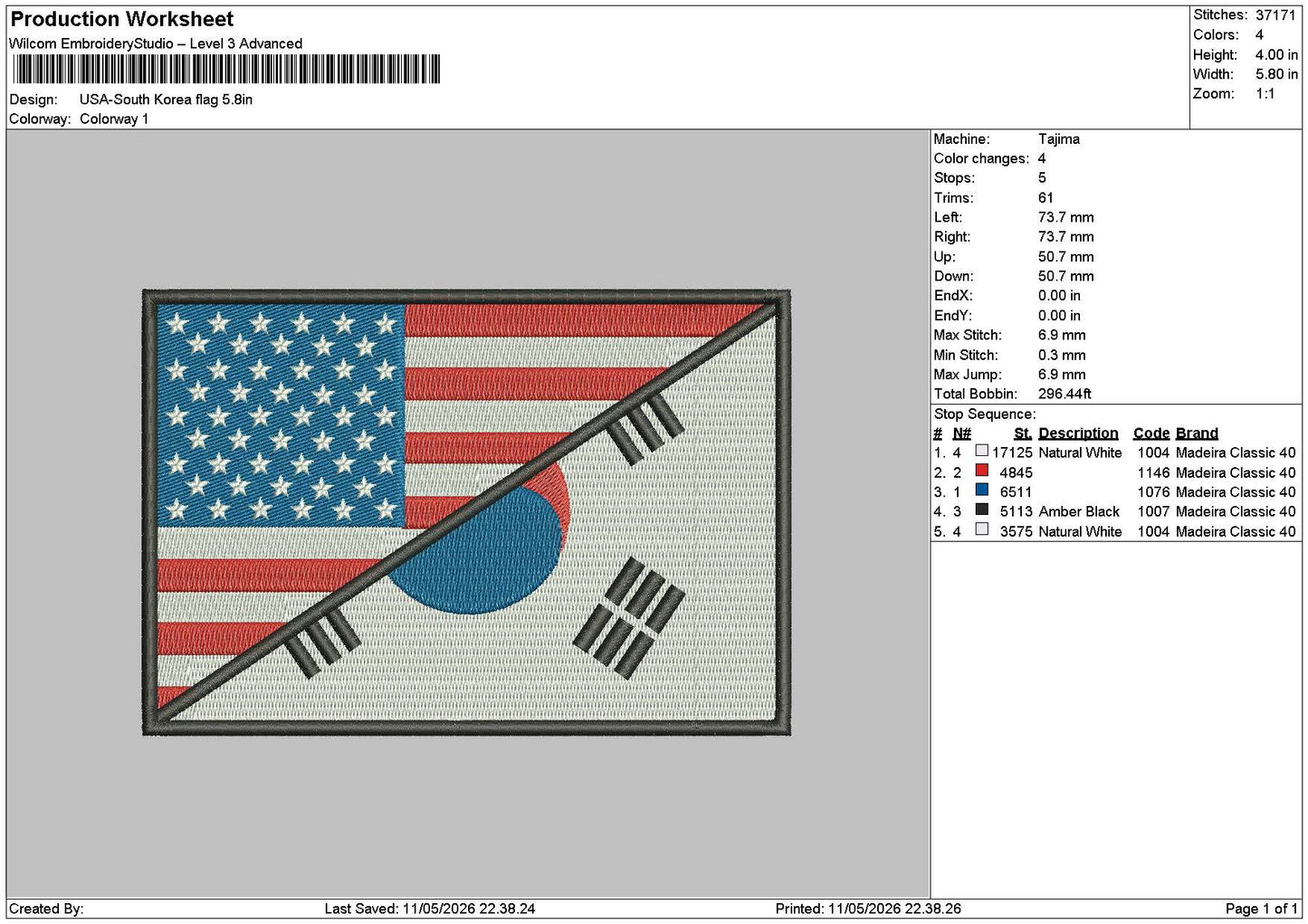Click the 'Last Saved' timestamp in footer
This screenshot has height=924, width=1308.
tap(430, 909)
